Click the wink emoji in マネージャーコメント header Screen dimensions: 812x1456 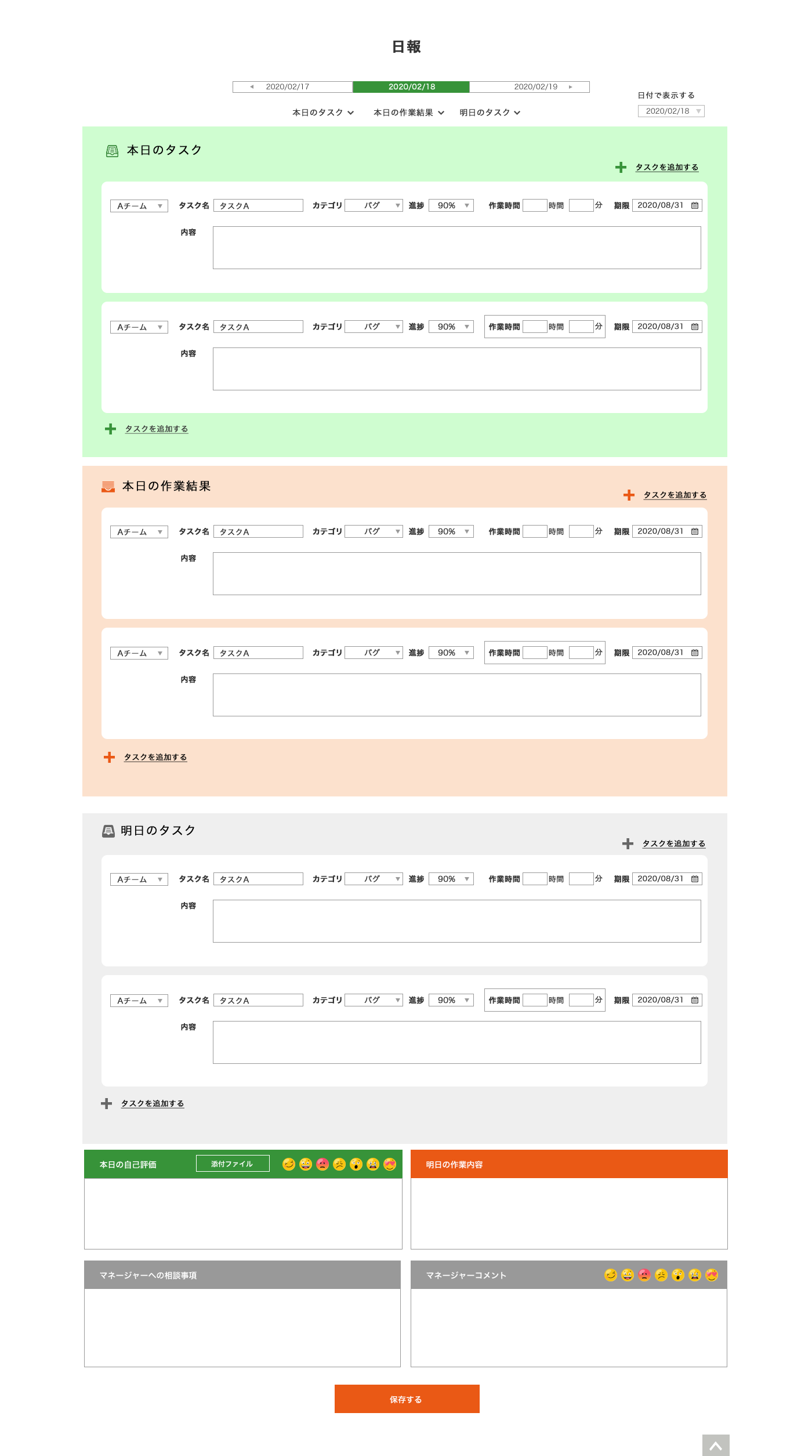(611, 1275)
